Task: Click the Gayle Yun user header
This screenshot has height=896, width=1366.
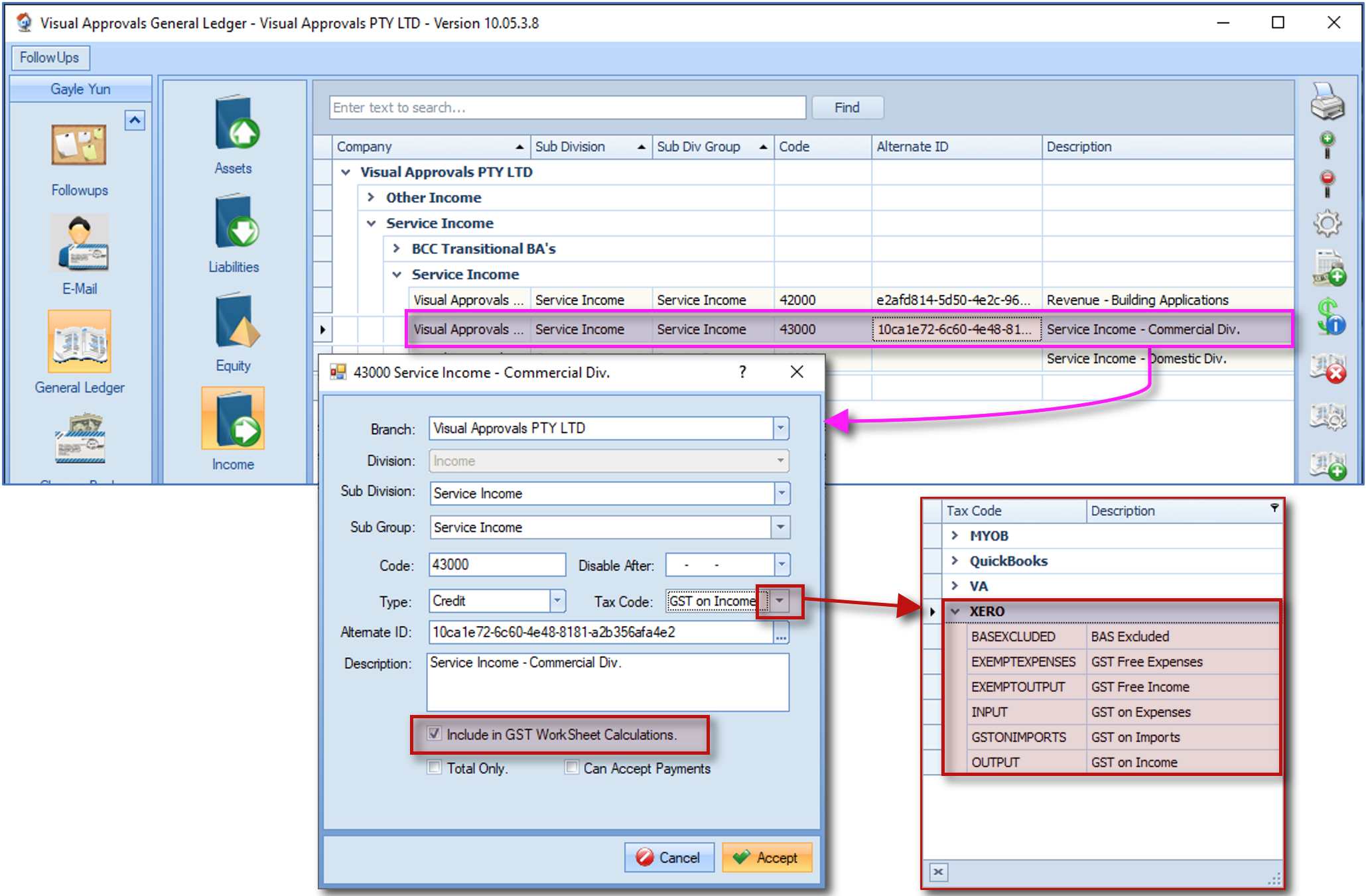Action: pyautogui.click(x=80, y=89)
